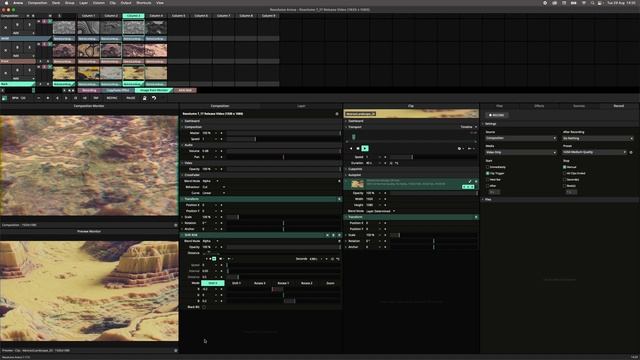The image size is (640, 360).
Task: Open Transport Timeline mode dropdown
Action: pos(469,127)
